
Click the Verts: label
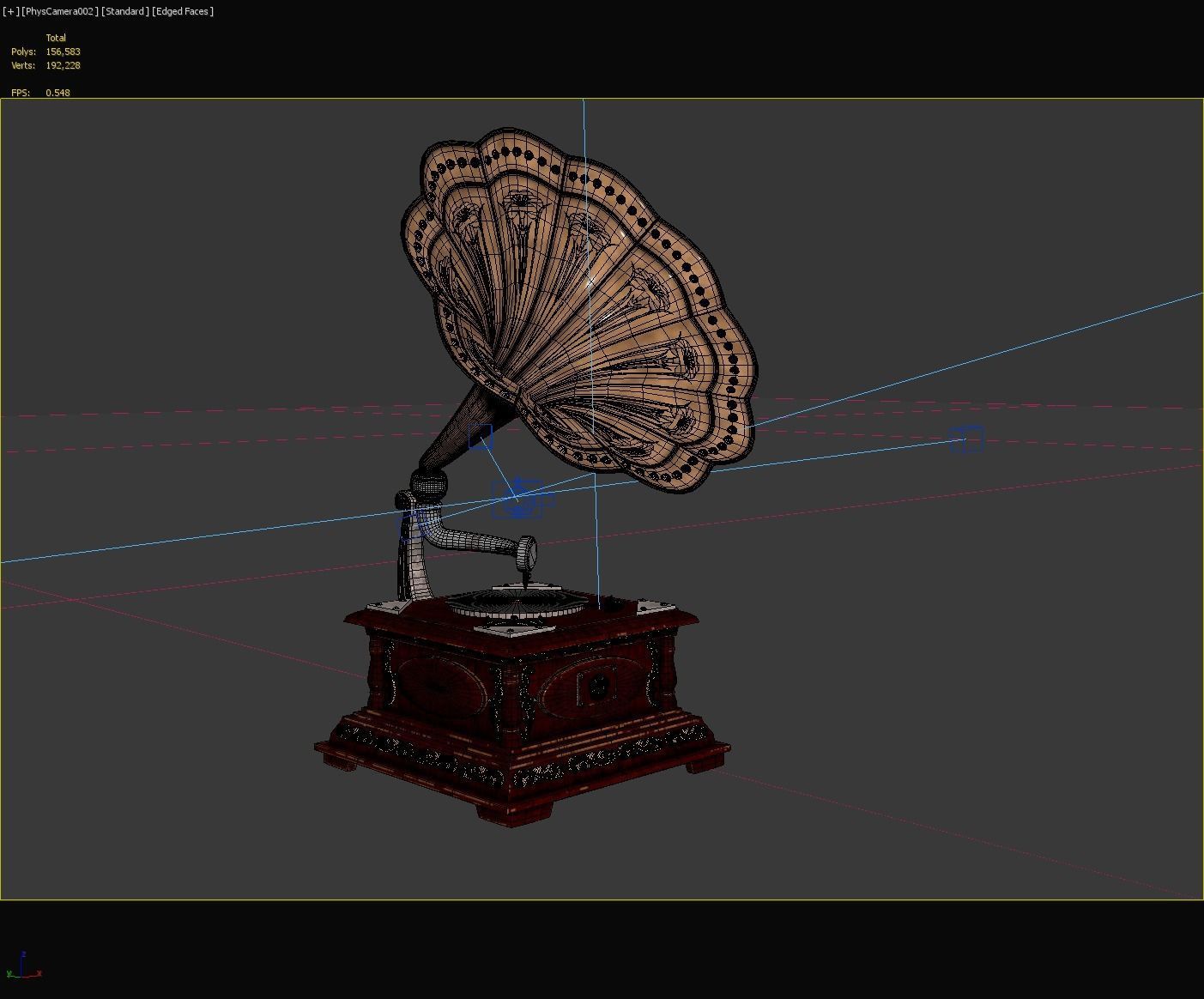pyautogui.click(x=23, y=65)
